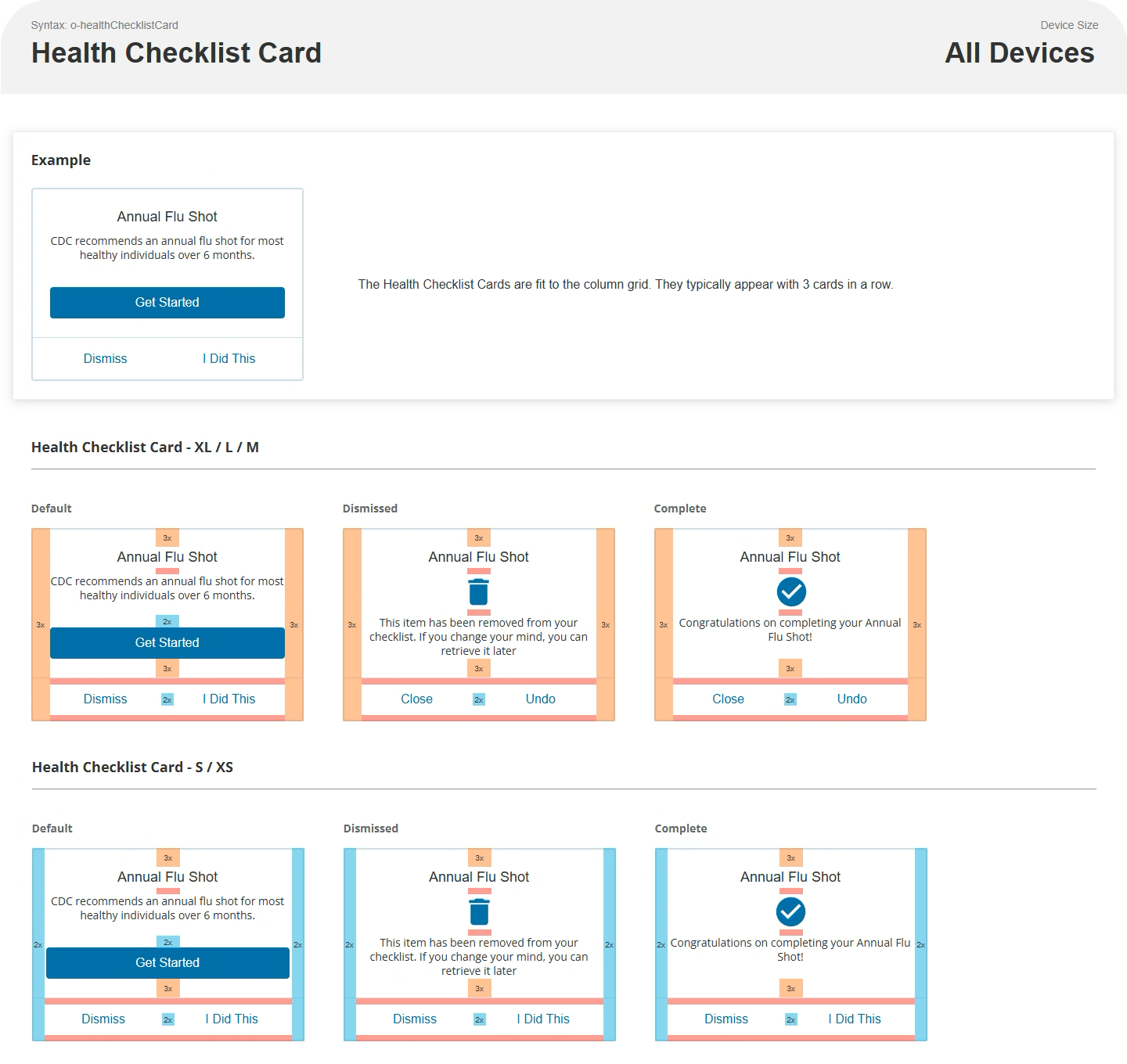Click Close in the XL/L/M Dismissed card
The width and height of the screenshot is (1127, 1064).
pyautogui.click(x=416, y=699)
